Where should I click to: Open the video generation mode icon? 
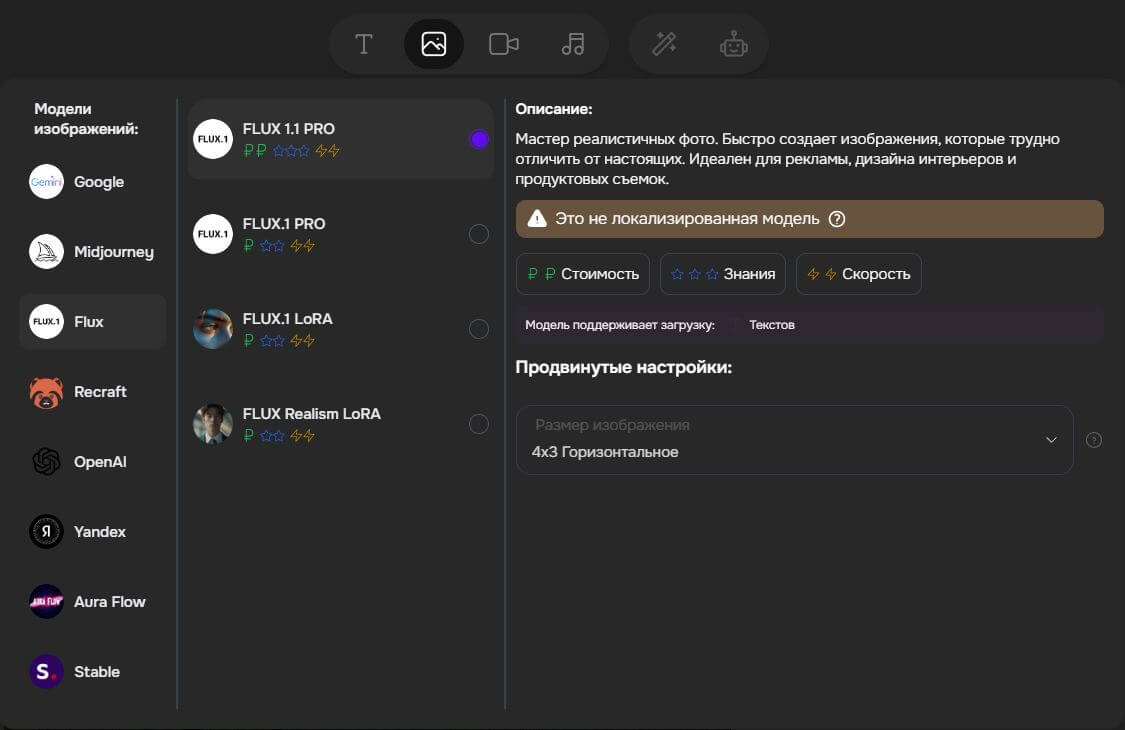(x=503, y=44)
